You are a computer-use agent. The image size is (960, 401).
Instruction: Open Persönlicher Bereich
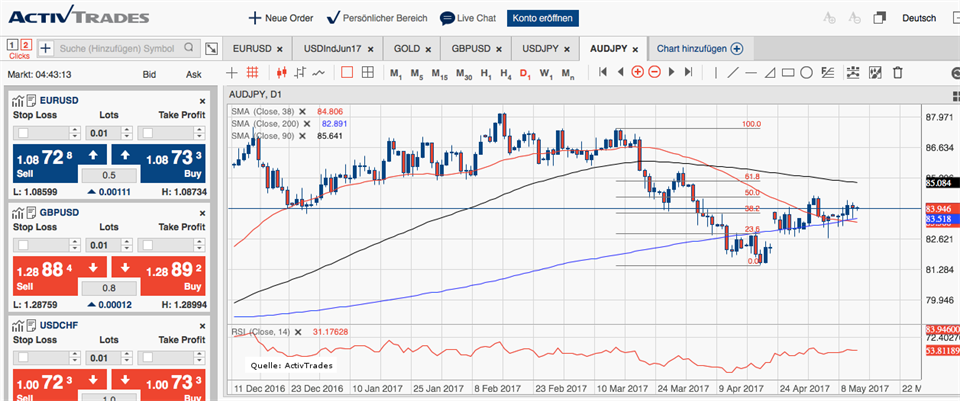pos(377,18)
